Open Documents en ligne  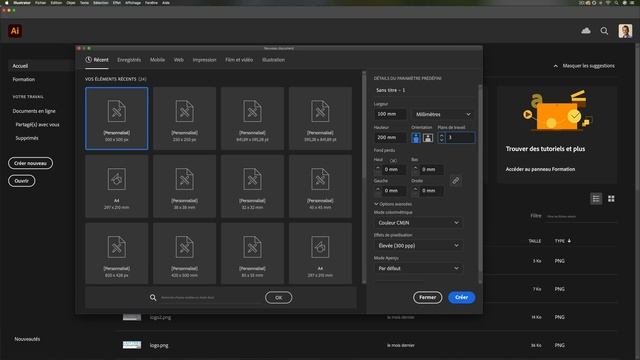34,111
